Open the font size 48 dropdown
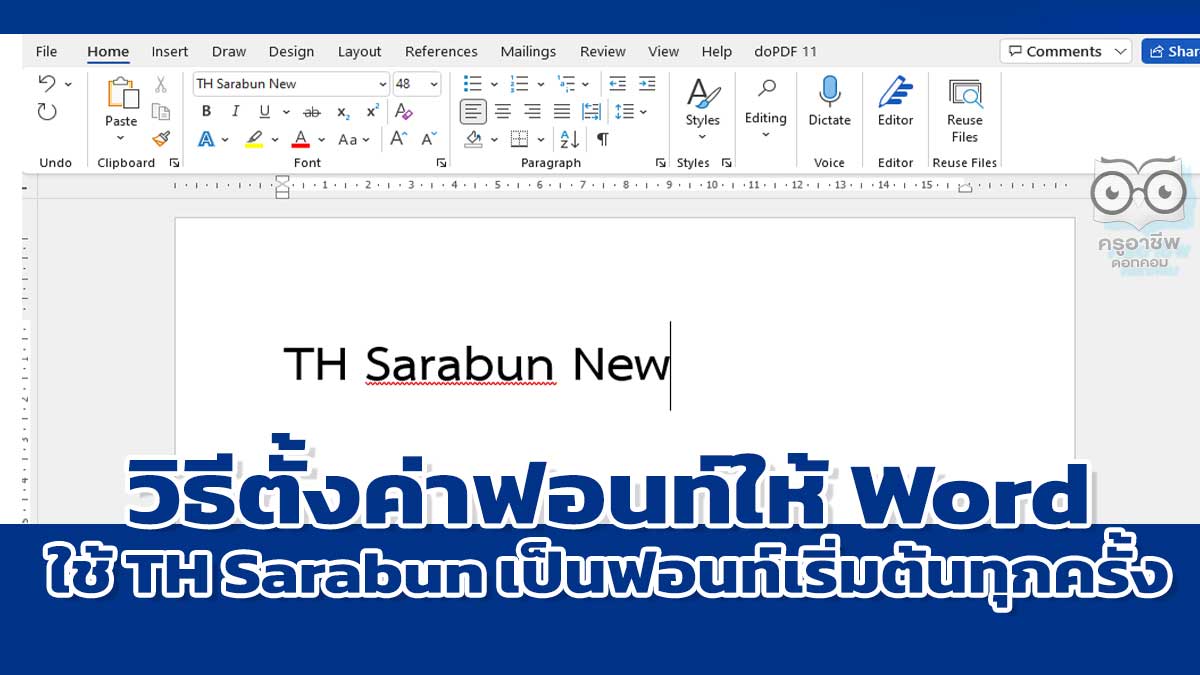This screenshot has width=1200, height=675. coord(434,84)
